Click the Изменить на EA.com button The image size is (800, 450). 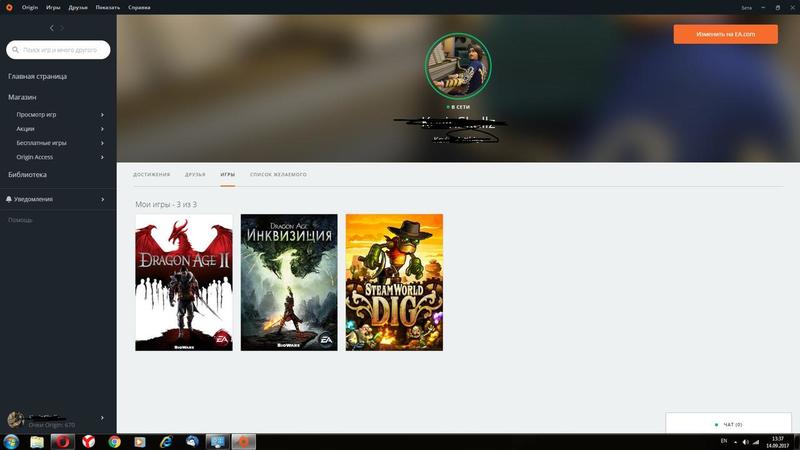pyautogui.click(x=726, y=34)
